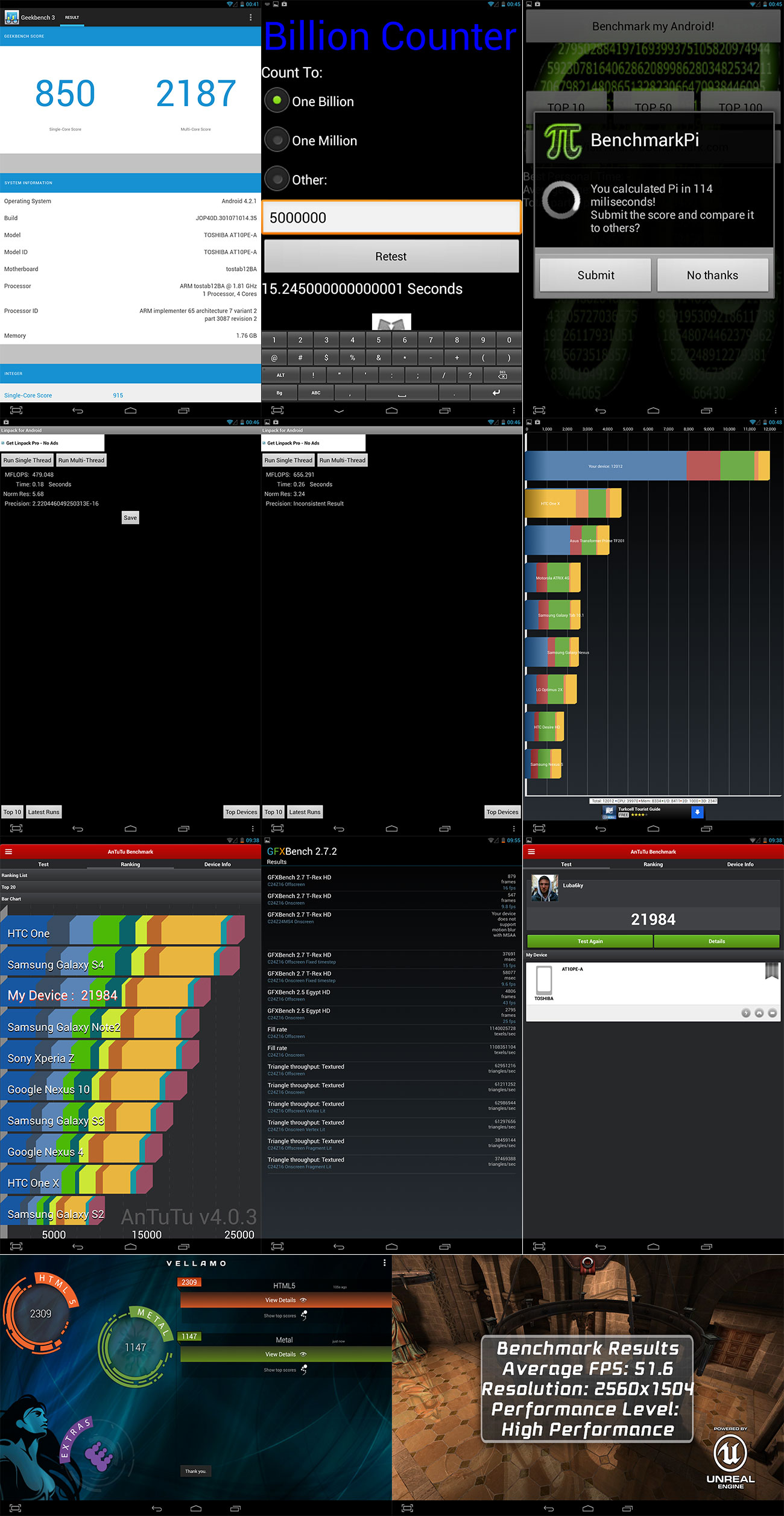Viewport: 784px width, 1516px height.
Task: Click Submit in the BenchmarkPi dialog
Action: (x=595, y=275)
